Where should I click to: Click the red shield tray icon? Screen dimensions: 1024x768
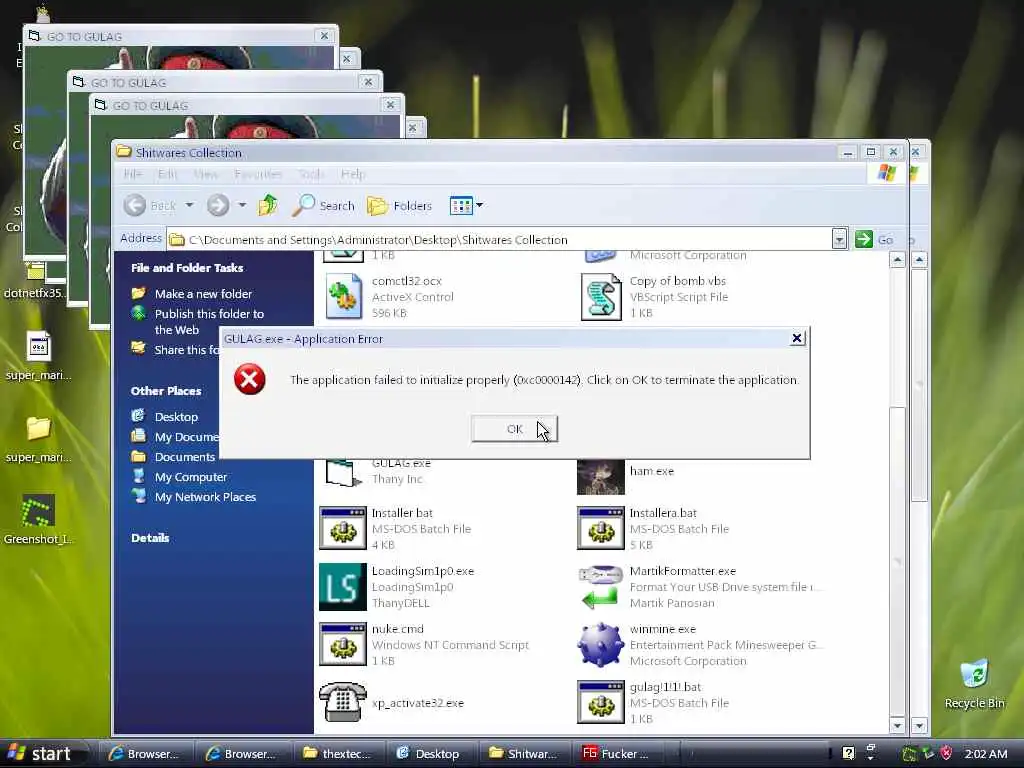(x=947, y=754)
